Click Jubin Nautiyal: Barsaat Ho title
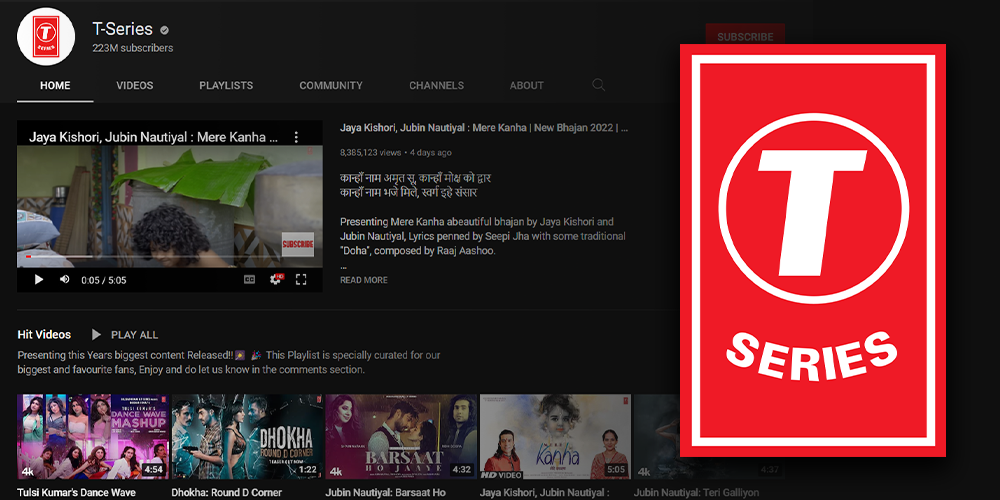1000x500 pixels. pyautogui.click(x=385, y=492)
